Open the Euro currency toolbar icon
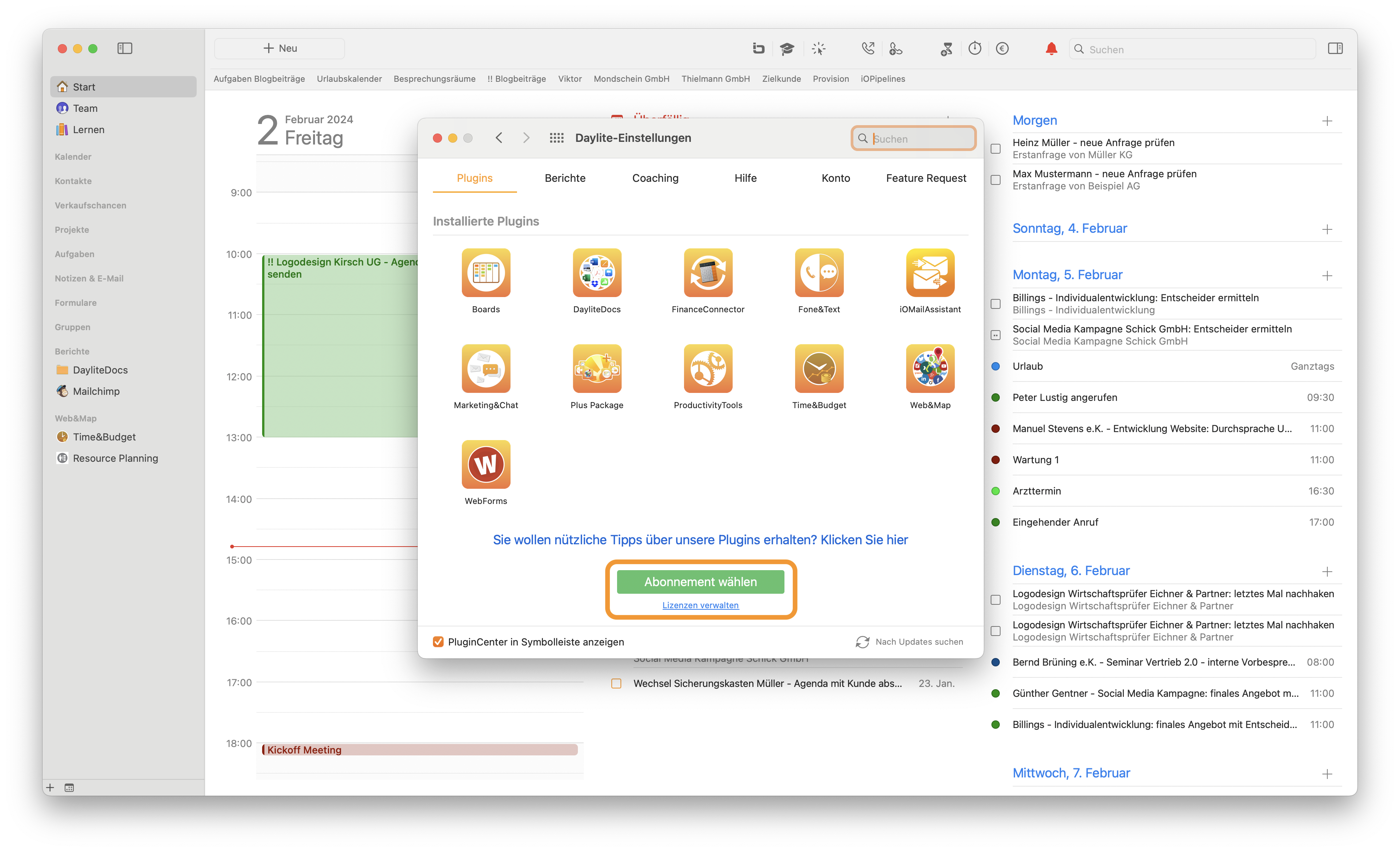The height and width of the screenshot is (852, 1400). [1002, 49]
